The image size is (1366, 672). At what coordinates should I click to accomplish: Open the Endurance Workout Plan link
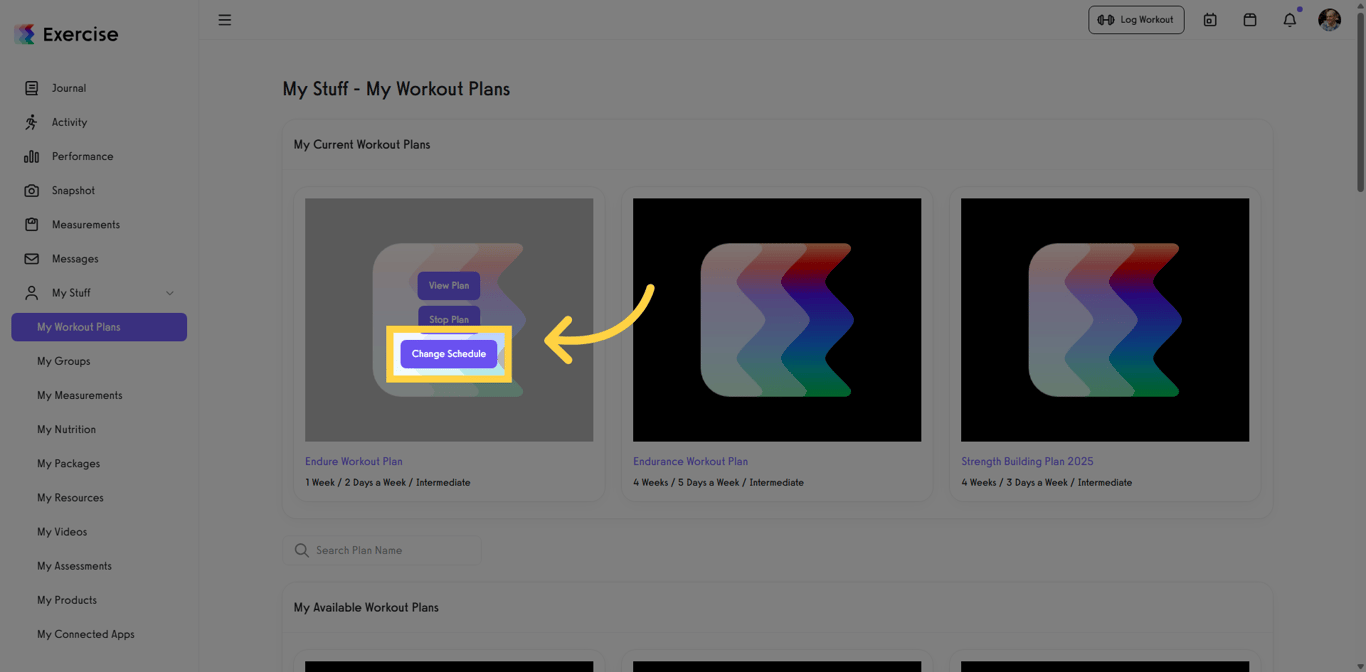coord(690,461)
